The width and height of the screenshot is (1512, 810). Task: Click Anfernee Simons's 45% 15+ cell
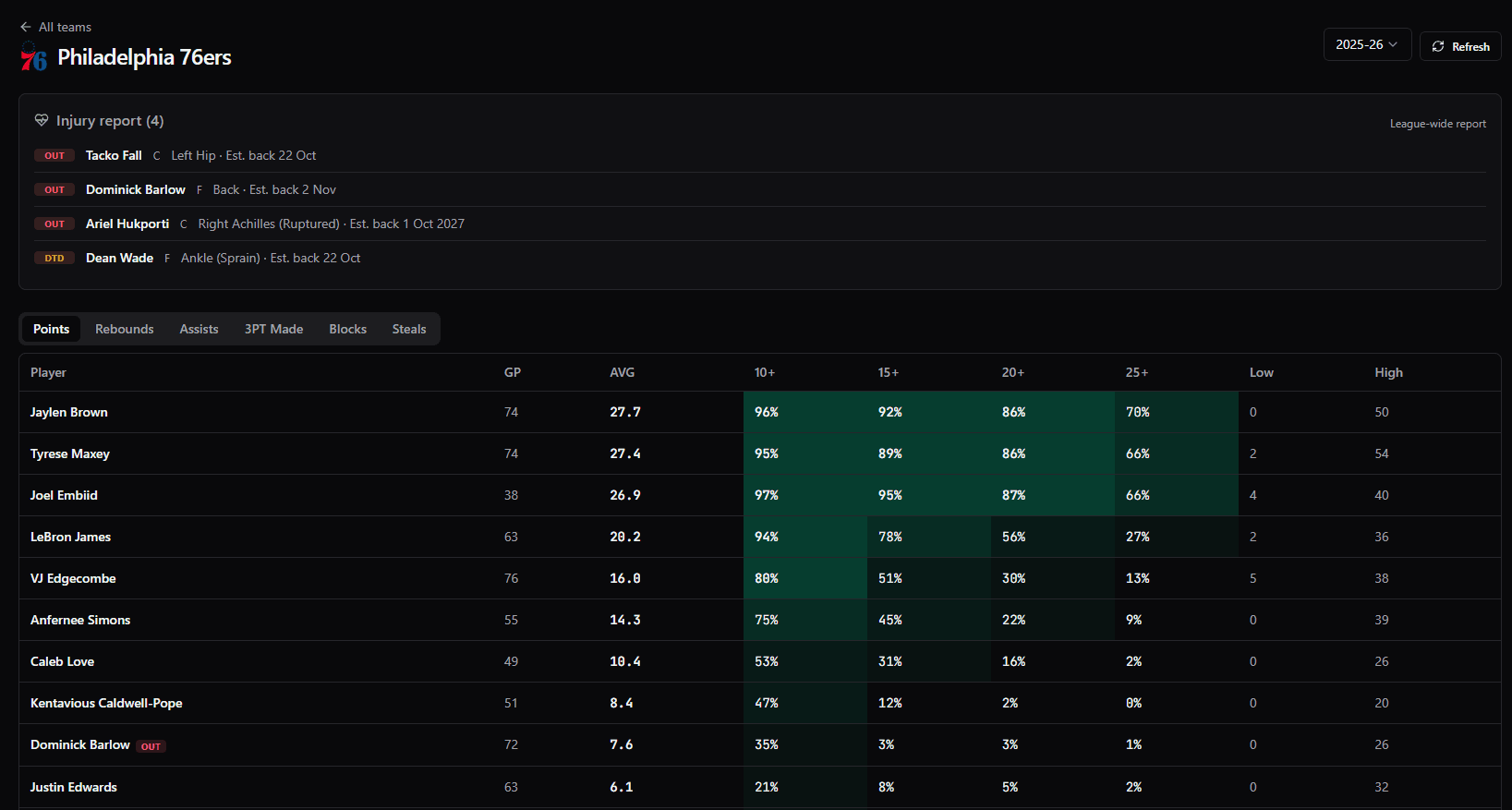[x=929, y=620]
